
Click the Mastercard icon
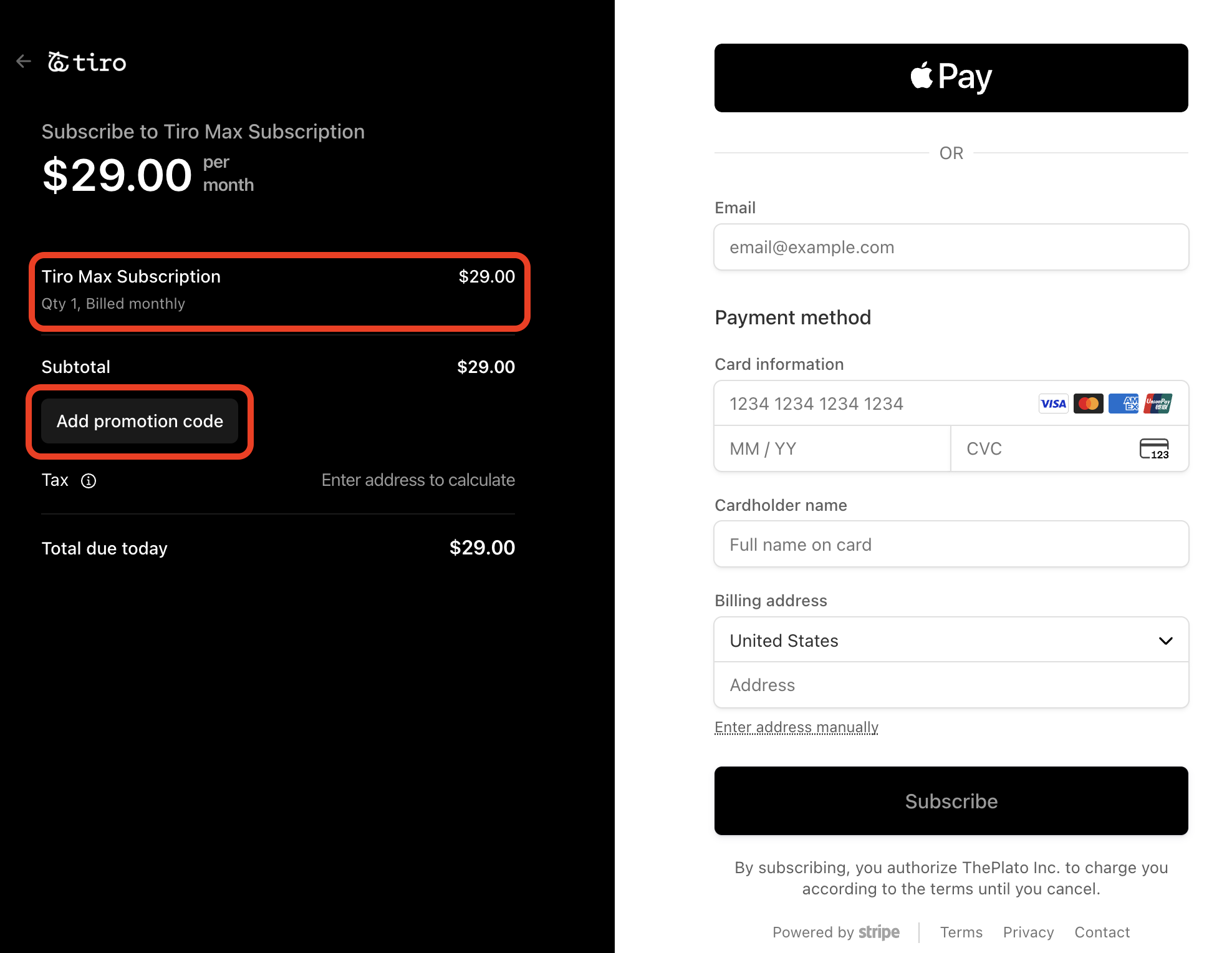(x=1088, y=404)
